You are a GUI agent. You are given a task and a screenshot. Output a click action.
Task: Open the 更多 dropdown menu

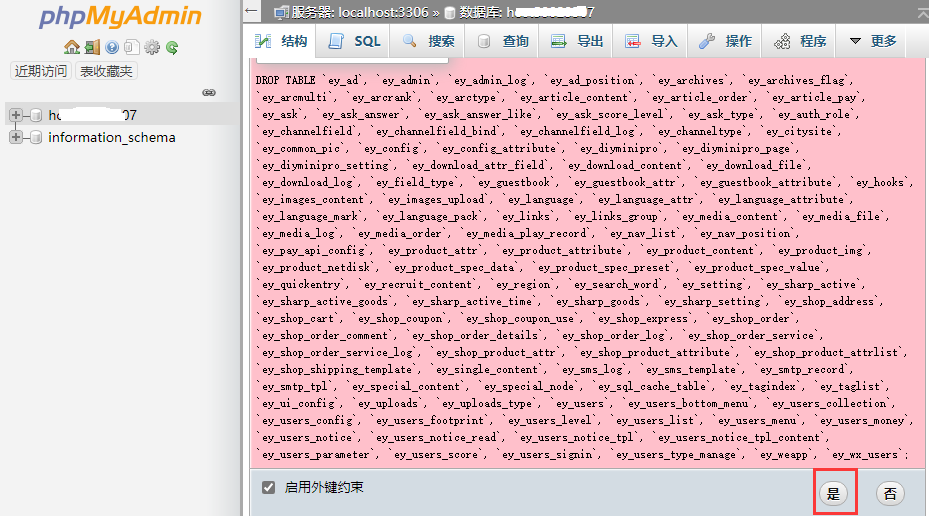pyautogui.click(x=873, y=41)
